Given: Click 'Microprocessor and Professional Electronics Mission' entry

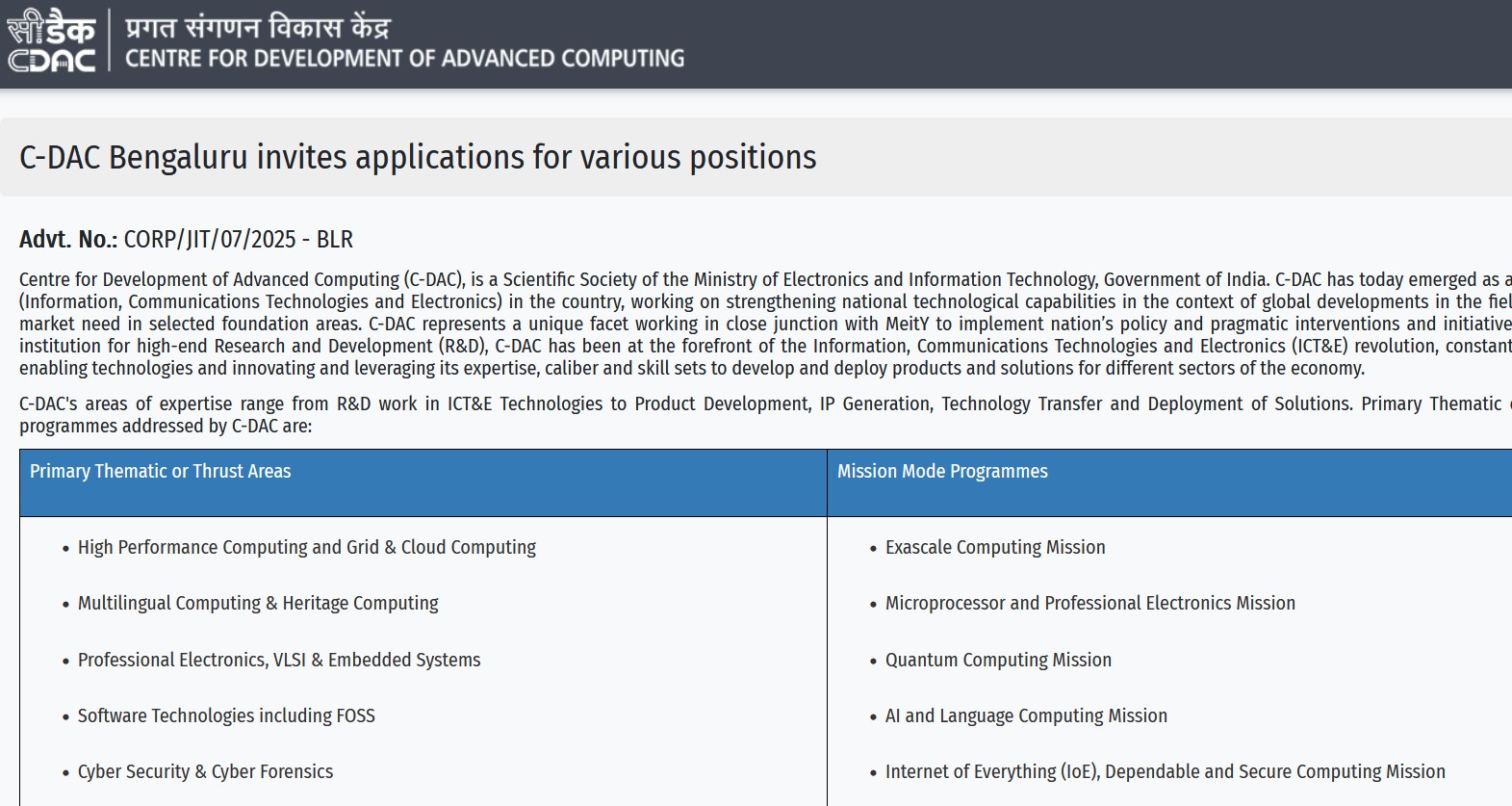Looking at the screenshot, I should point(1089,603).
